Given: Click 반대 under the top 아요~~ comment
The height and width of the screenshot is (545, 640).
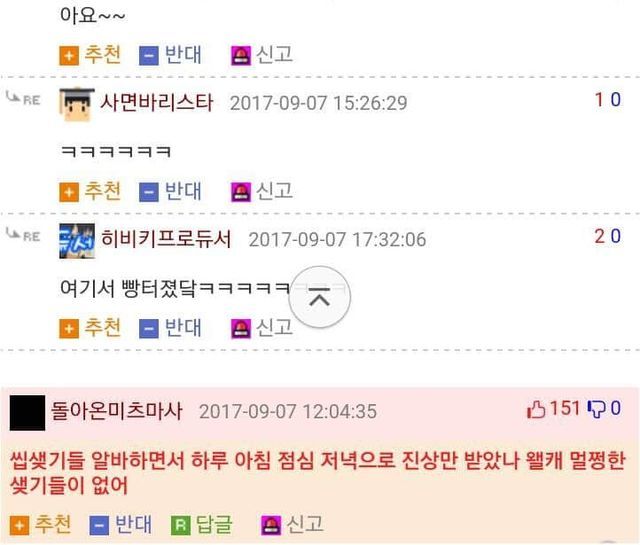Looking at the screenshot, I should click(x=183, y=55).
